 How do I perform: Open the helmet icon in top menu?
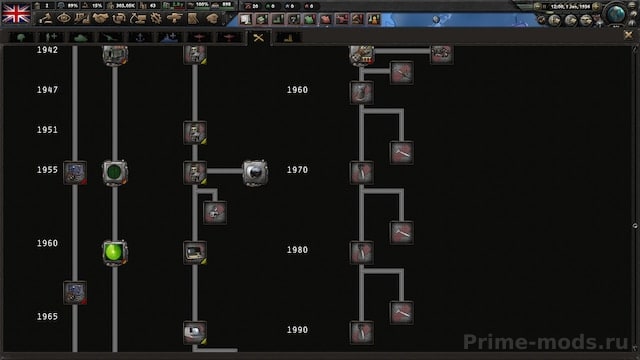pos(212,18)
